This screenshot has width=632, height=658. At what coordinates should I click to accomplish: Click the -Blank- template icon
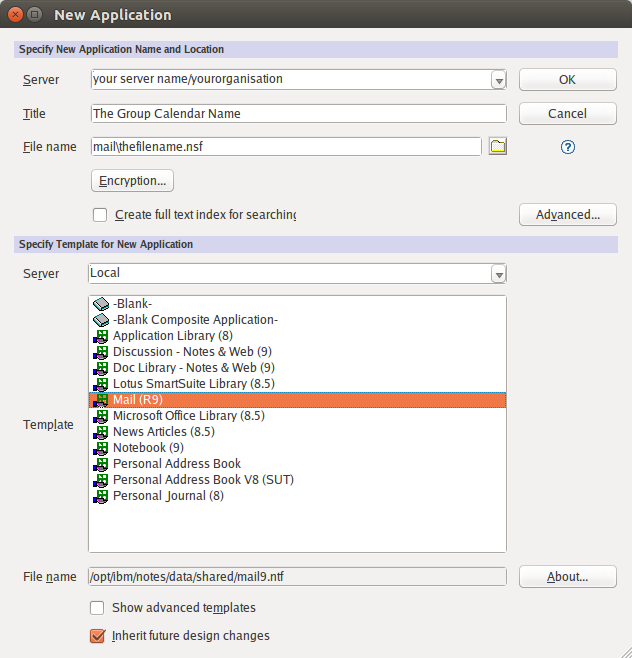tap(100, 304)
